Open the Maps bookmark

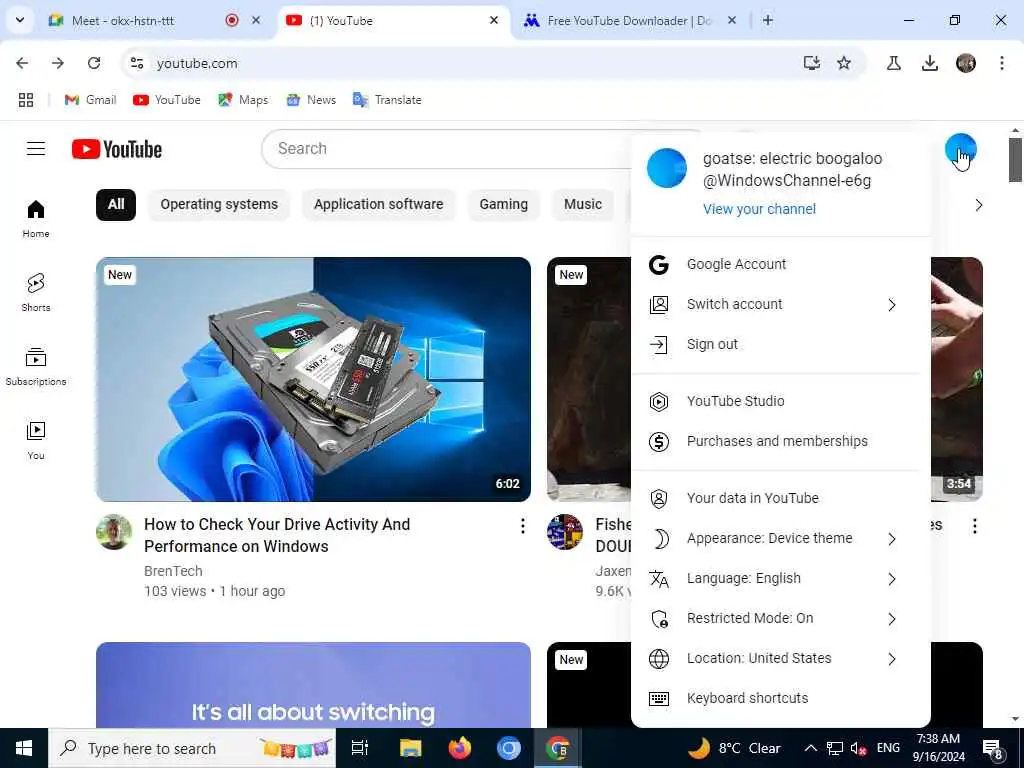point(243,100)
